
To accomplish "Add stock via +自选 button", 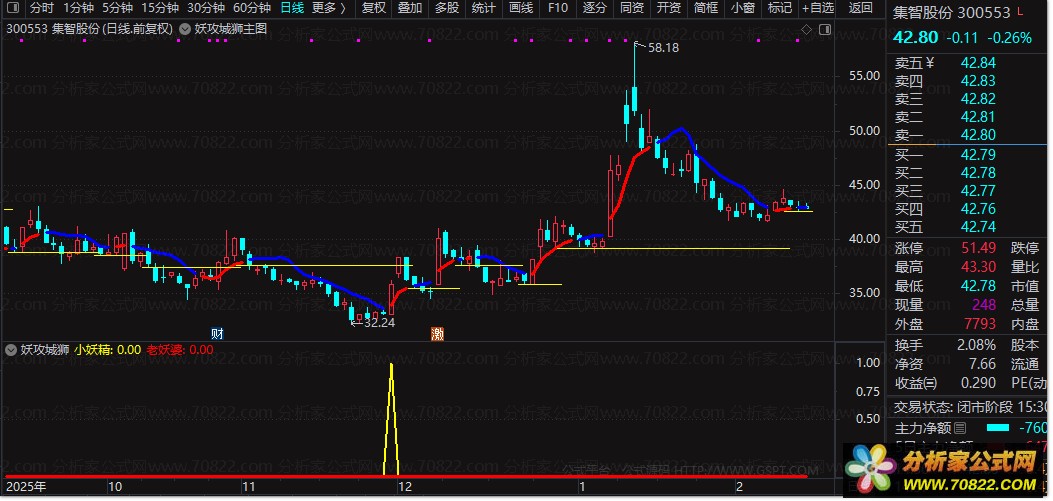I will click(x=818, y=8).
